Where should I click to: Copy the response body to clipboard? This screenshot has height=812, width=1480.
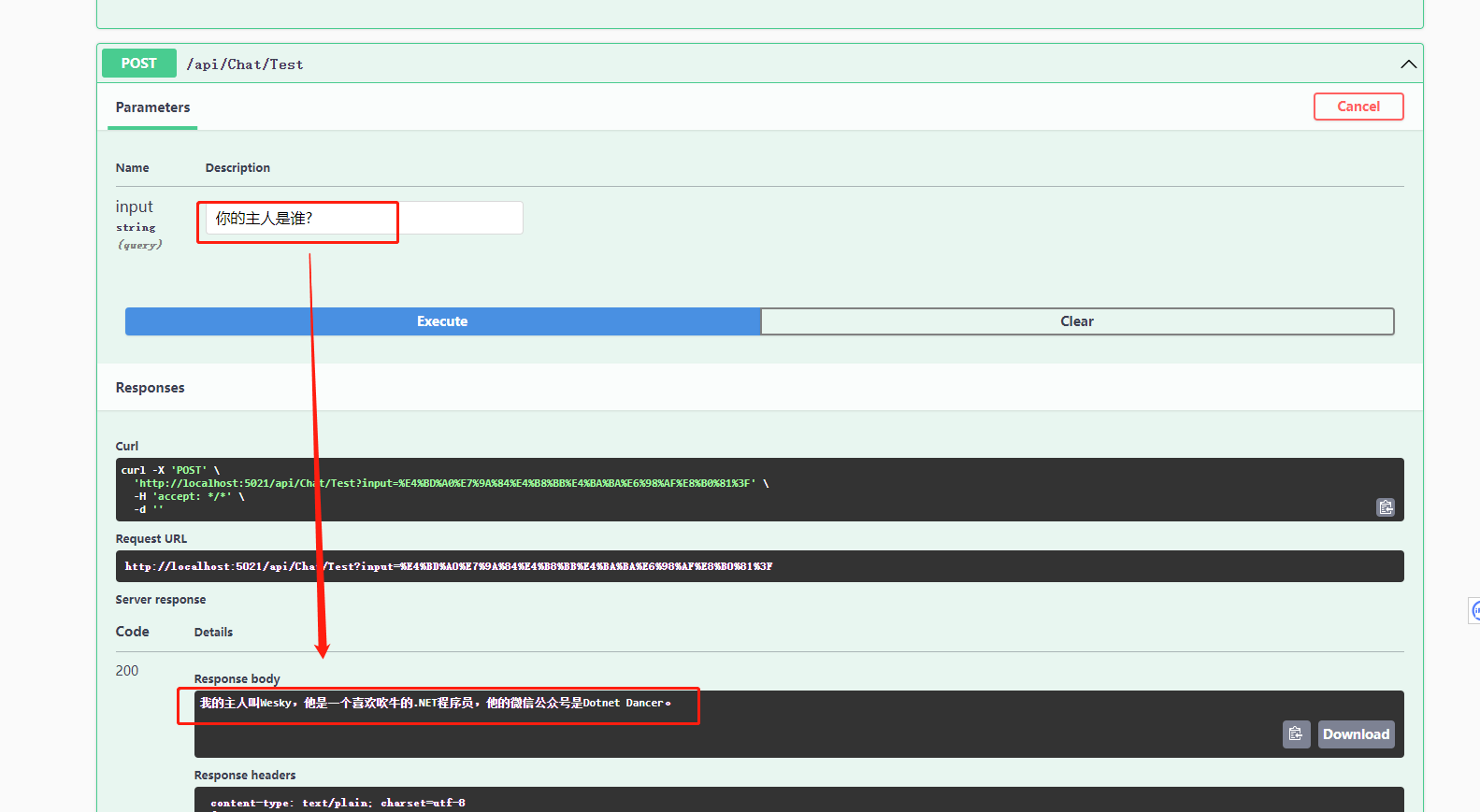tap(1296, 734)
